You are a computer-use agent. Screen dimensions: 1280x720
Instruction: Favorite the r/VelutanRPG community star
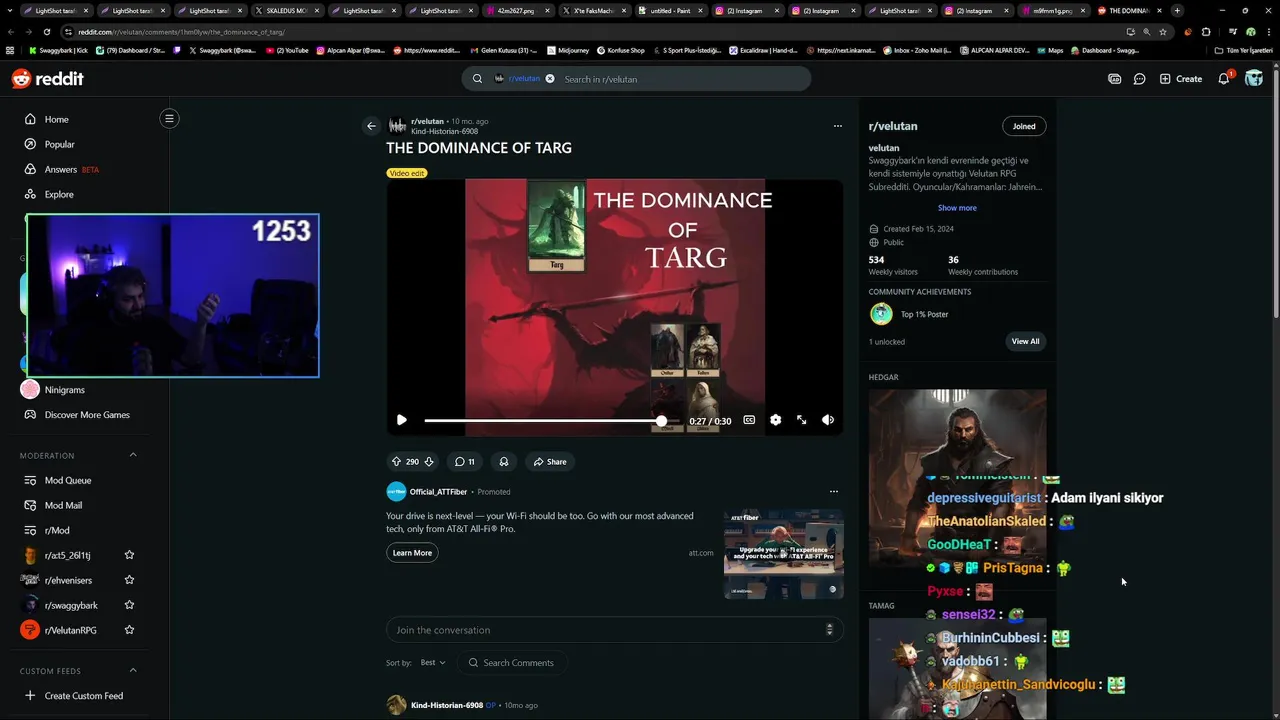point(129,630)
